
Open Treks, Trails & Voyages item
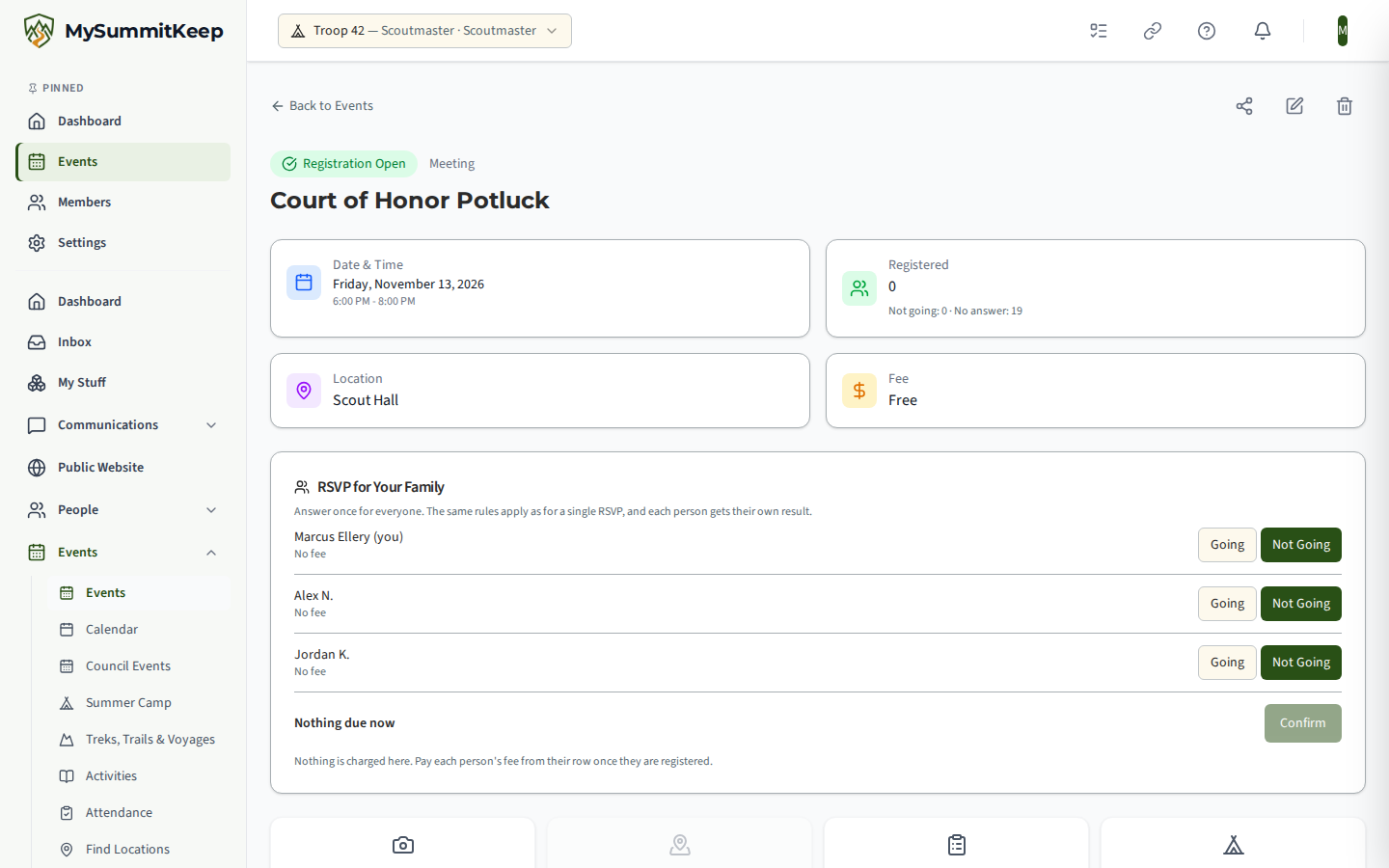(x=139, y=740)
